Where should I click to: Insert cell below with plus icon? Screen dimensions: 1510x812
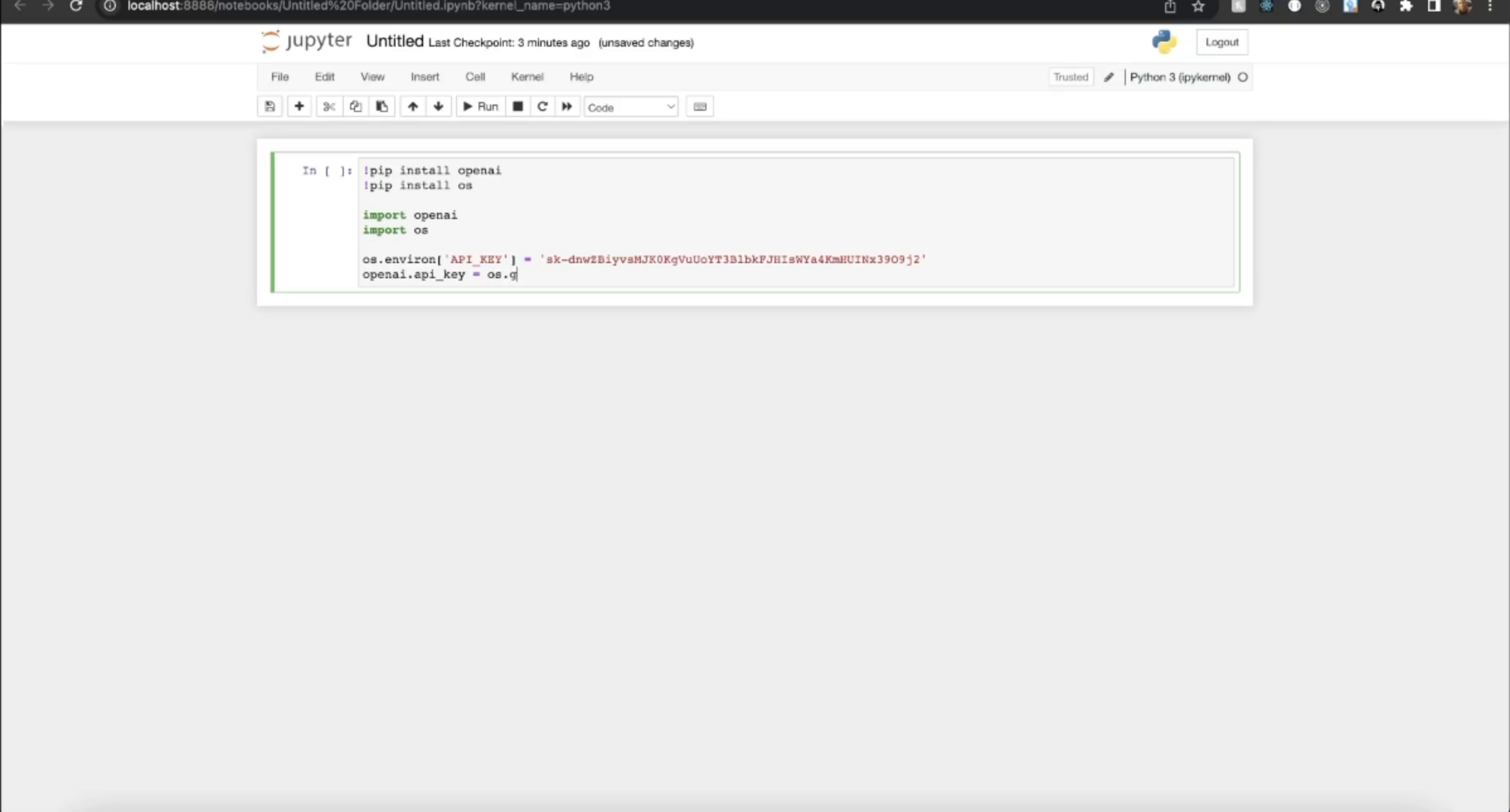point(299,106)
